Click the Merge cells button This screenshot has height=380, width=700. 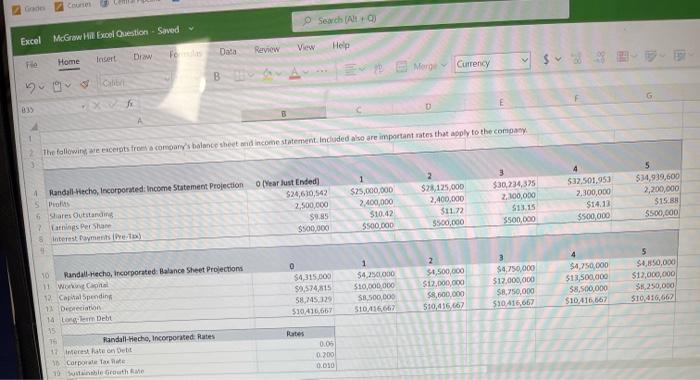pos(421,66)
